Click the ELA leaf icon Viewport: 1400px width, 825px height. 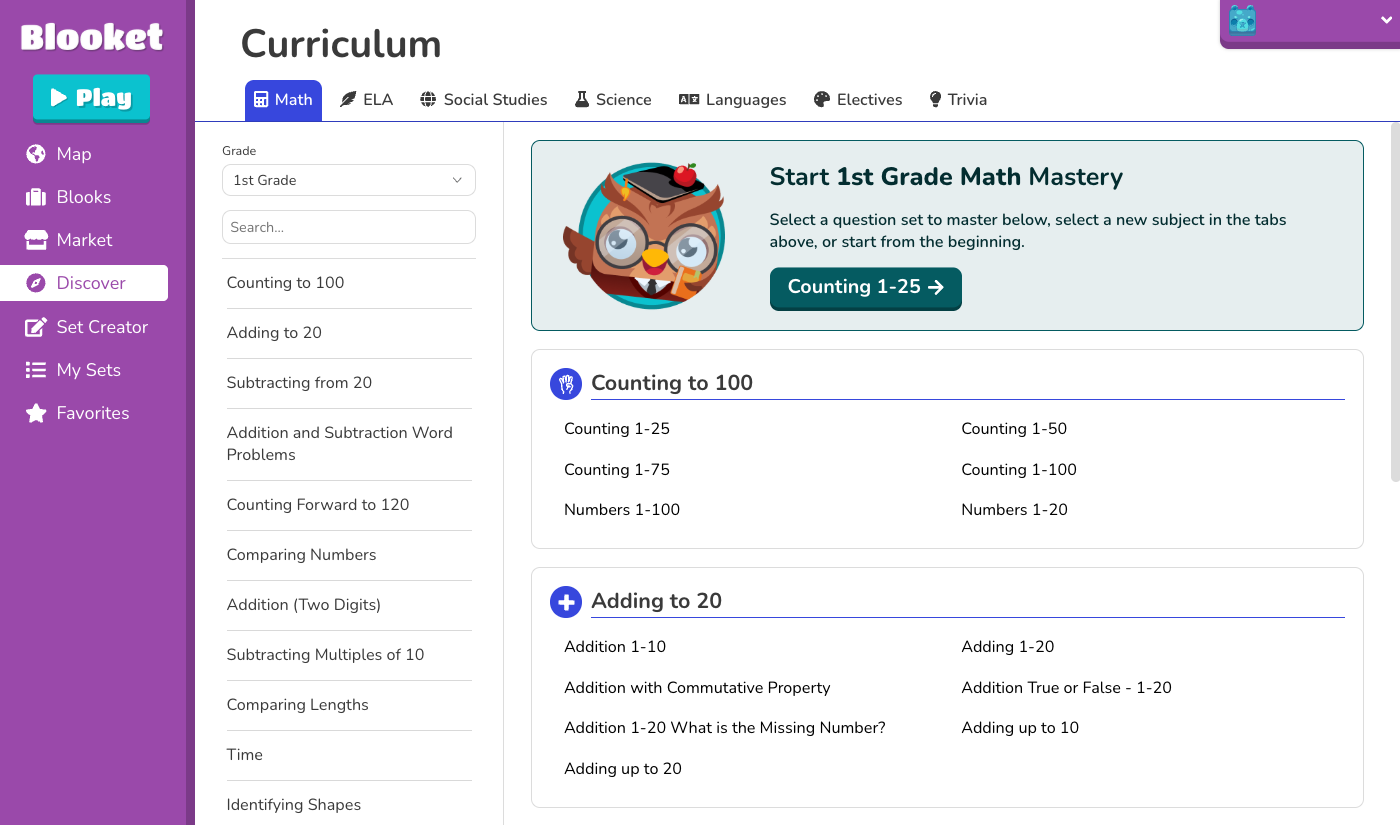pyautogui.click(x=348, y=99)
